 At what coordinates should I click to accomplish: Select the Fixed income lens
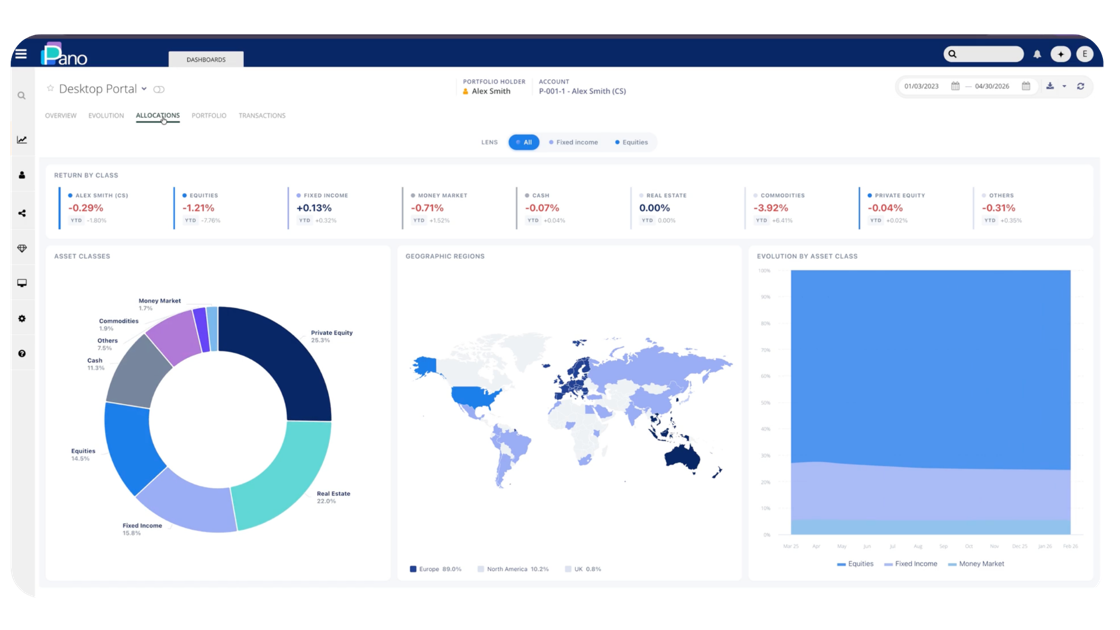574,142
